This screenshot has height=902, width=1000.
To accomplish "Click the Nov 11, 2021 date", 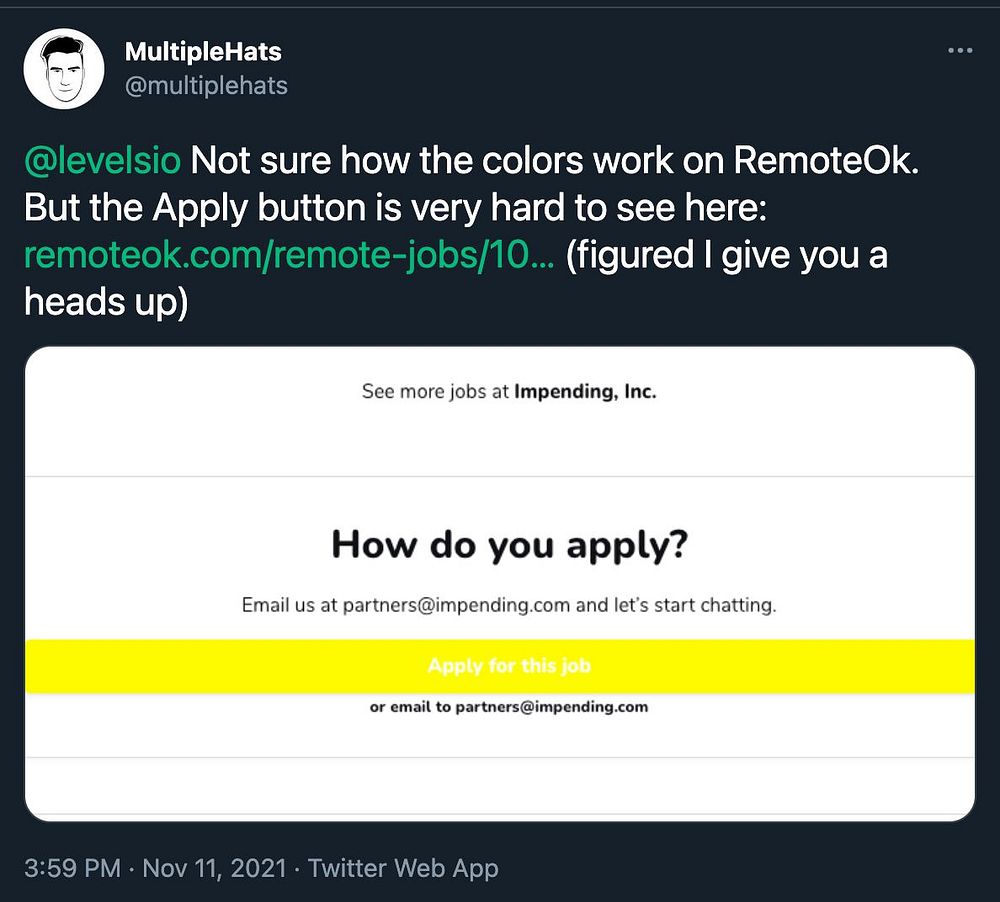I will click(x=214, y=868).
